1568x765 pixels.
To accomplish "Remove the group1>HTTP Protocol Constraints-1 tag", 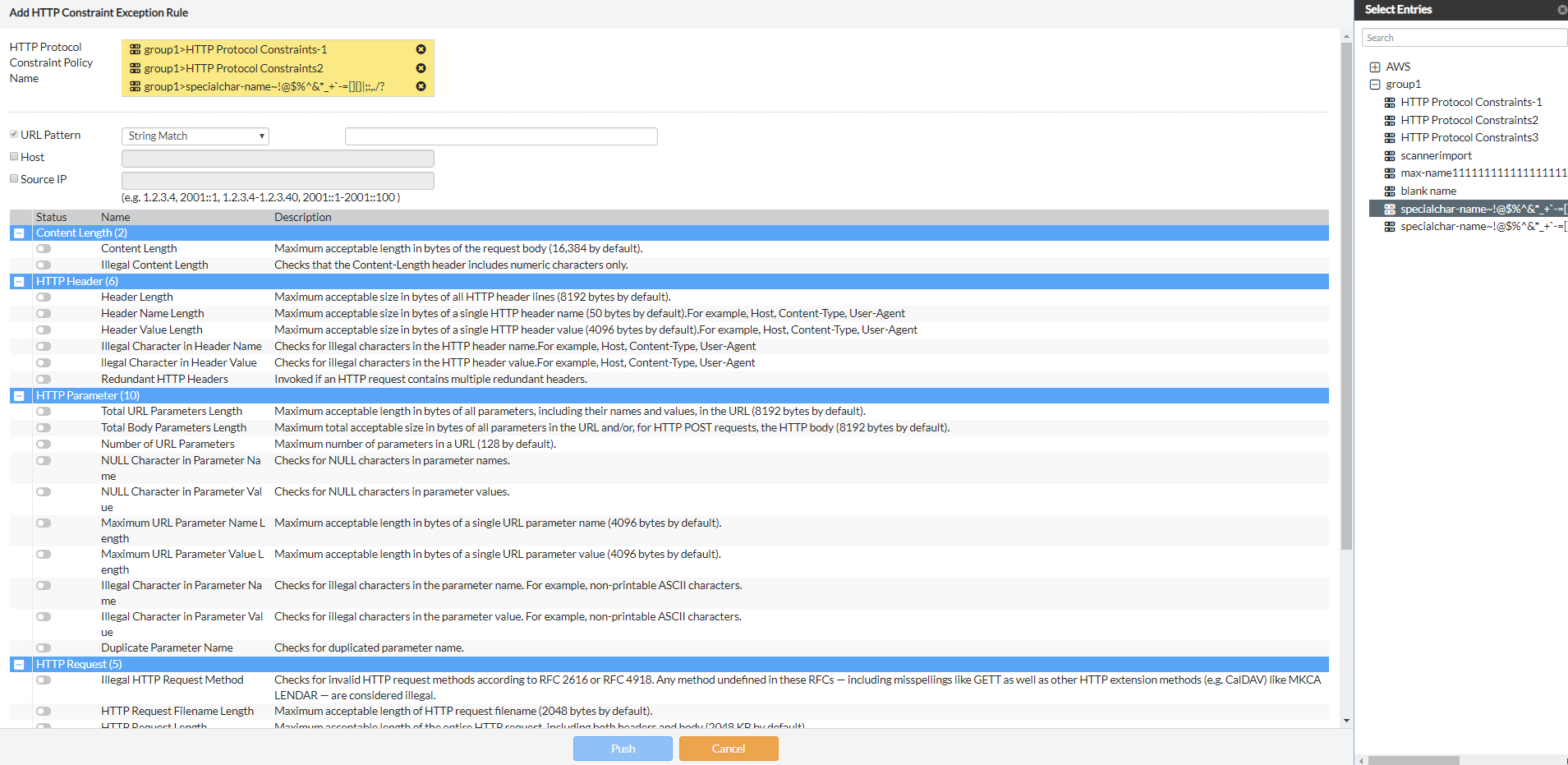I will click(x=421, y=49).
